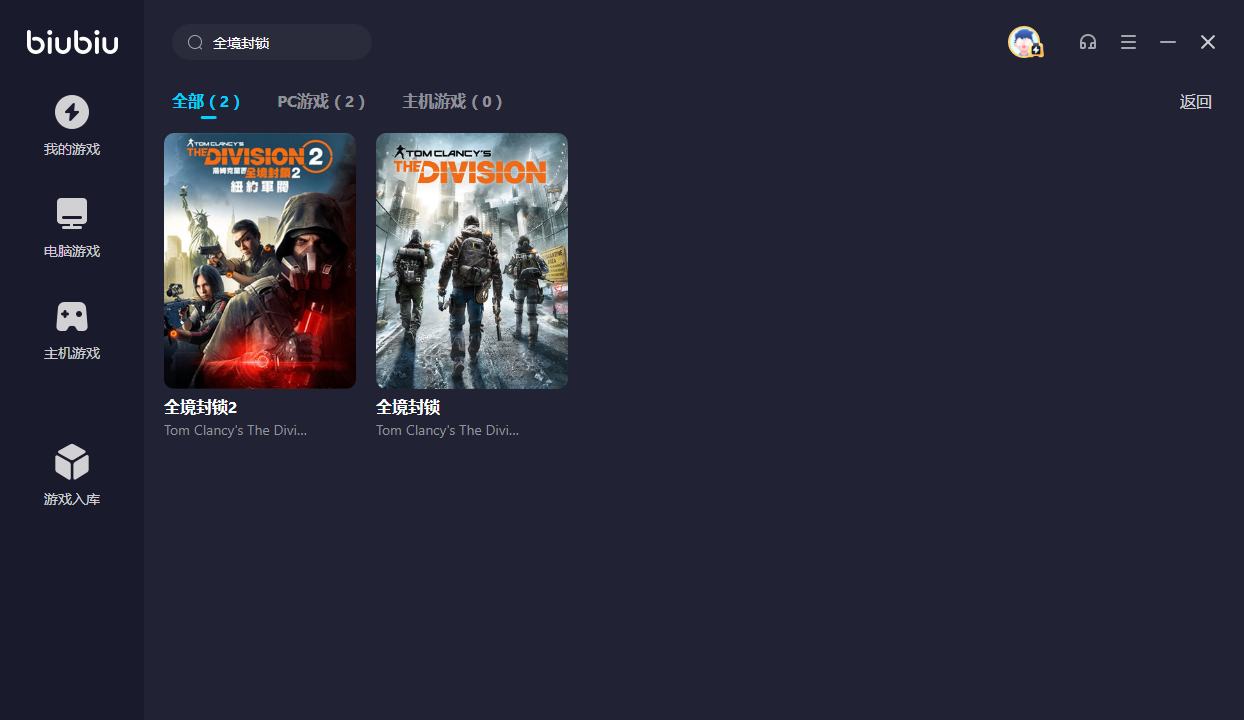Select The Division 2 cover image
The image size is (1244, 720).
[x=260, y=260]
